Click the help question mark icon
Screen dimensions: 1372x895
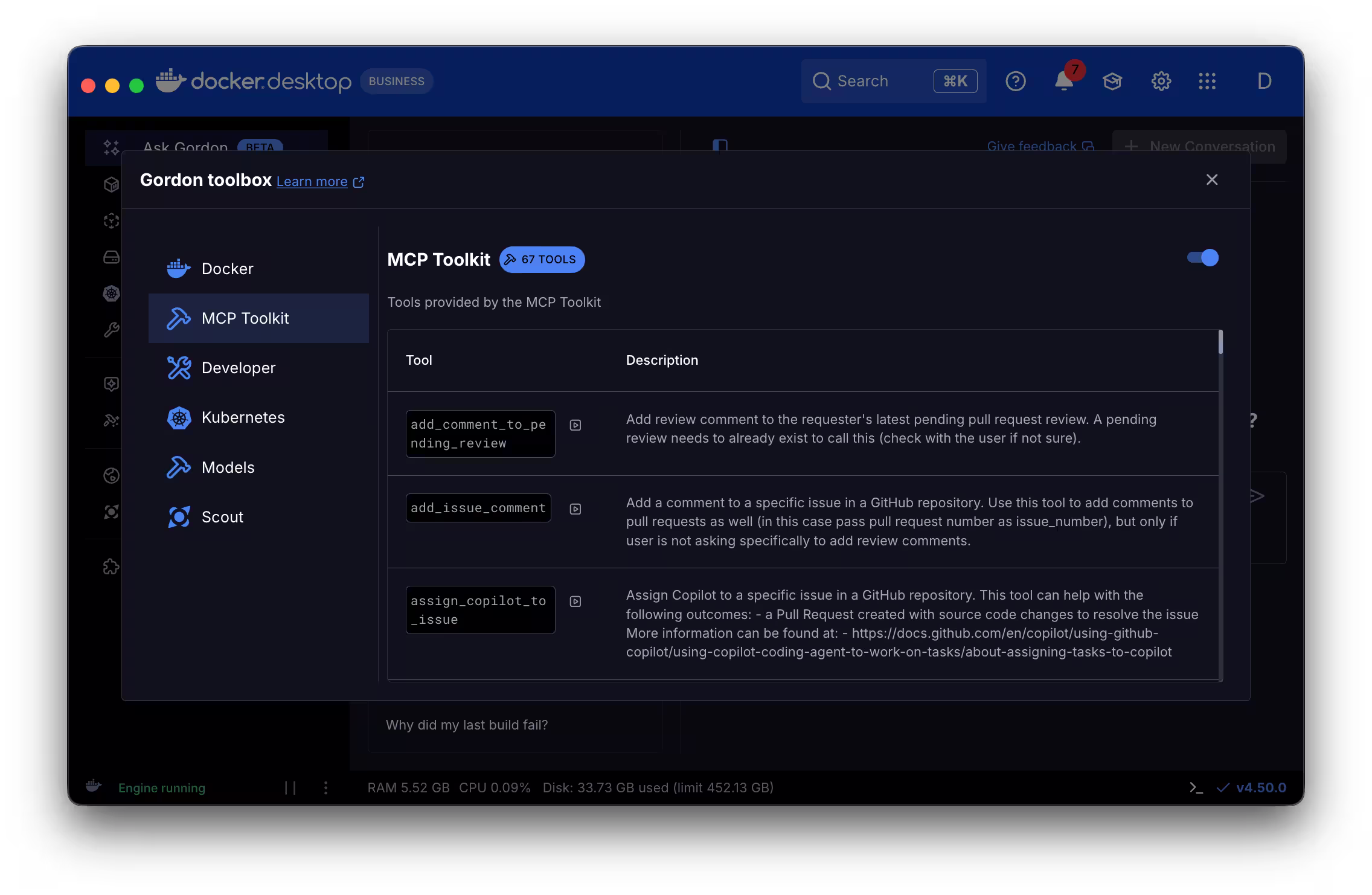(x=1016, y=81)
